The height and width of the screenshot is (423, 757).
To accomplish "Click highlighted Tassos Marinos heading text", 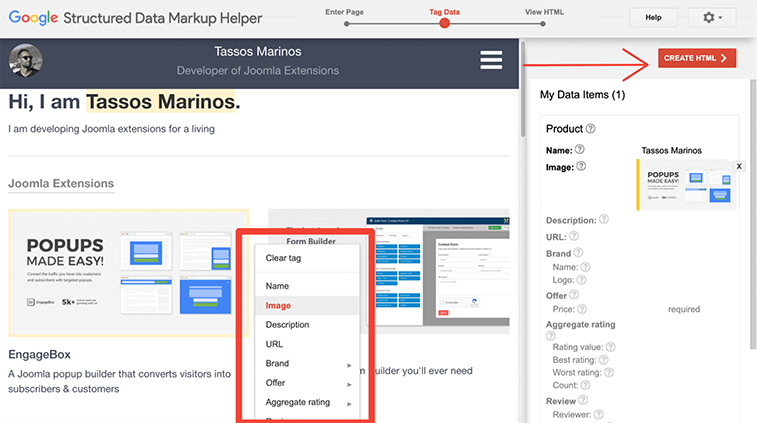I will point(160,101).
